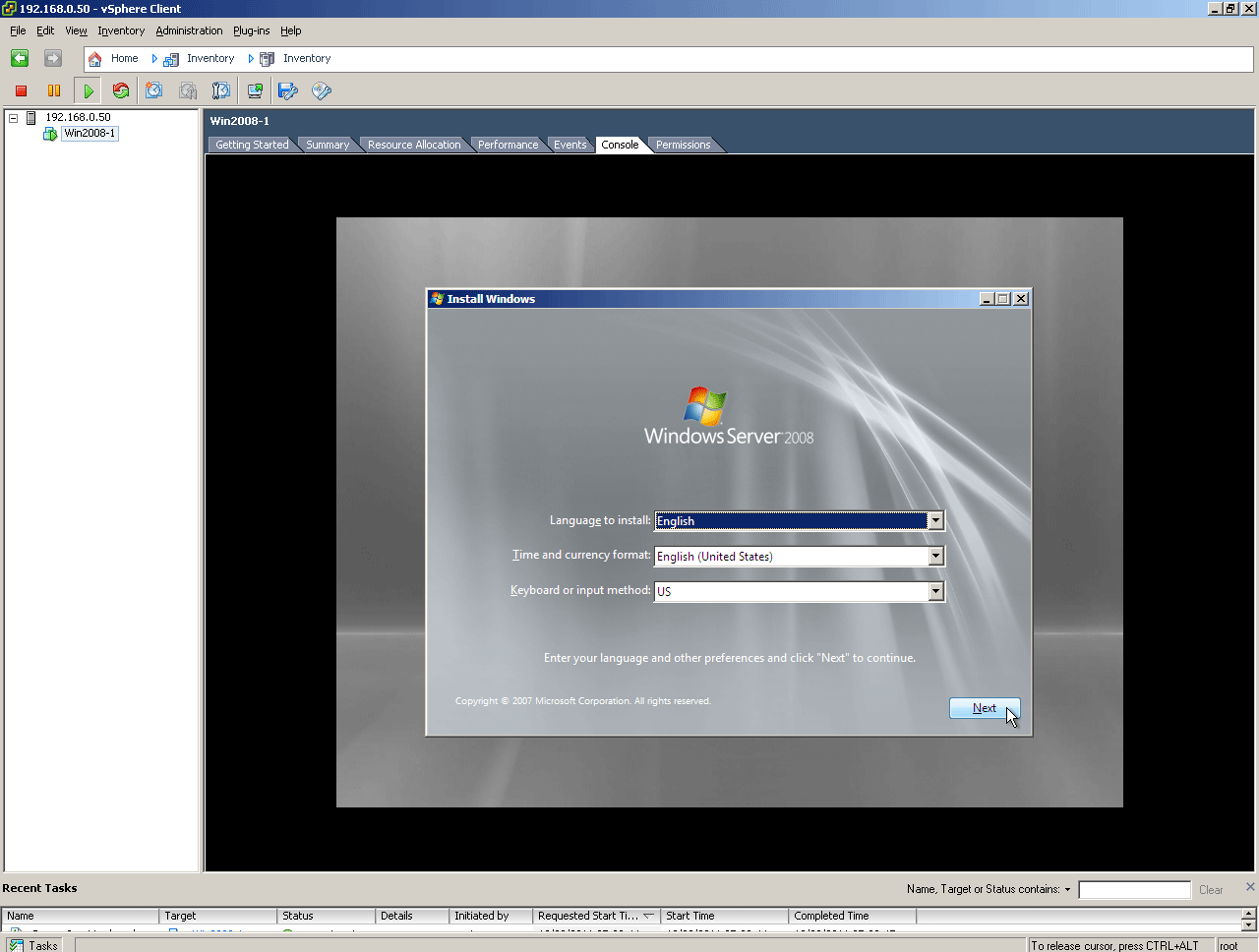Image resolution: width=1259 pixels, height=952 pixels.
Task: Click the first Inventory breadcrumb icon
Action: [171, 59]
